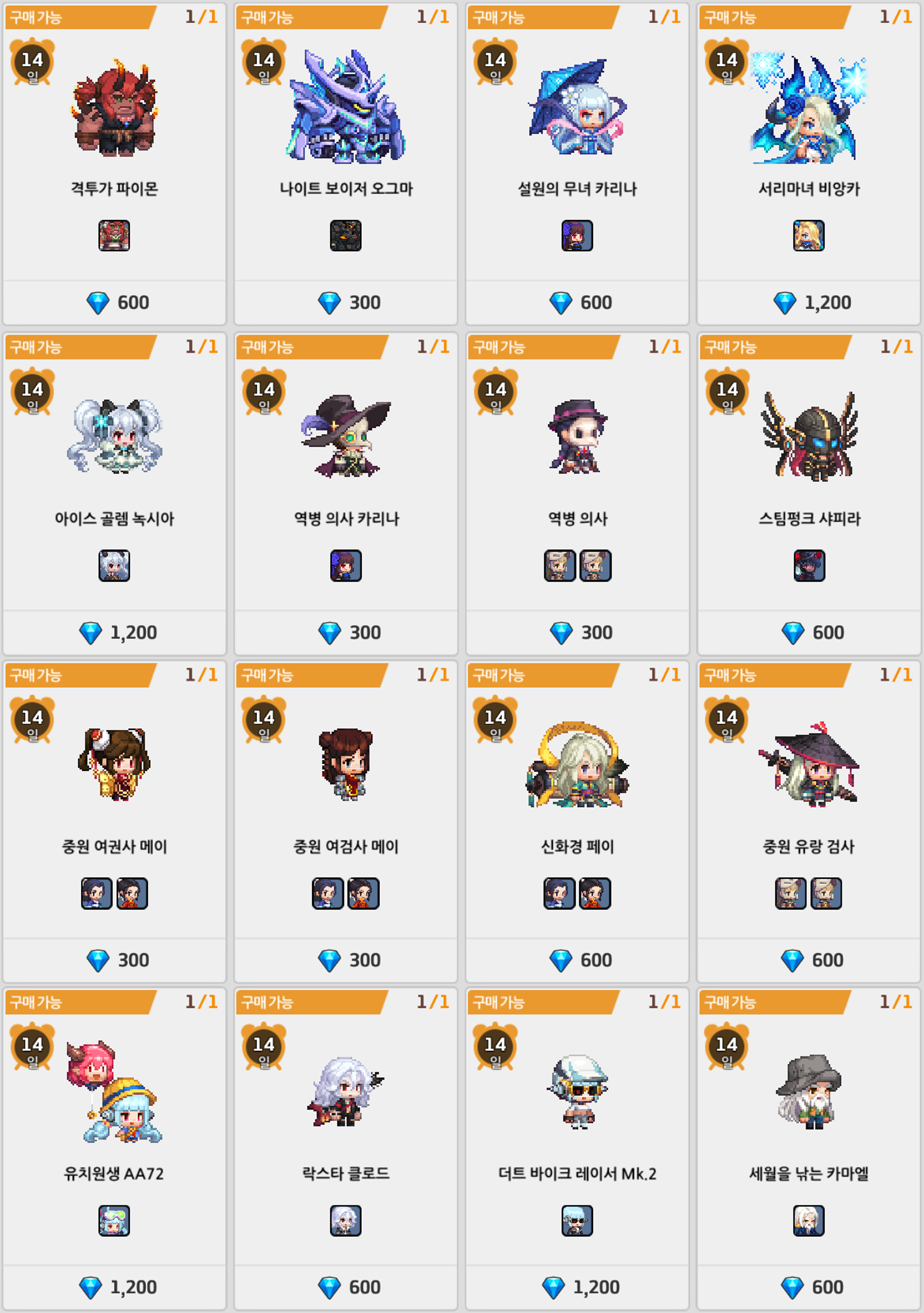The width and height of the screenshot is (924, 1313).
Task: Click the hero portrait icon under 설원의 무녀 카리나
Action: pos(577,236)
